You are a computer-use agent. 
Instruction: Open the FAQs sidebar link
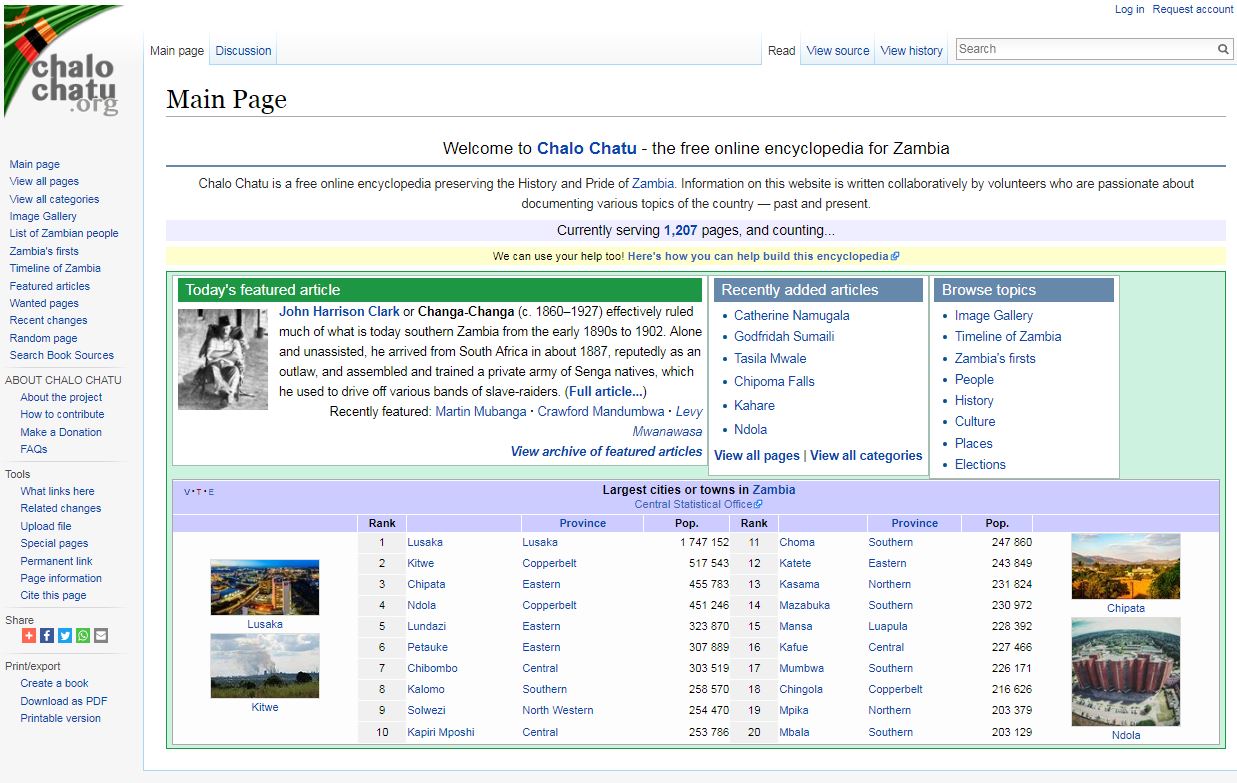pyautogui.click(x=34, y=449)
